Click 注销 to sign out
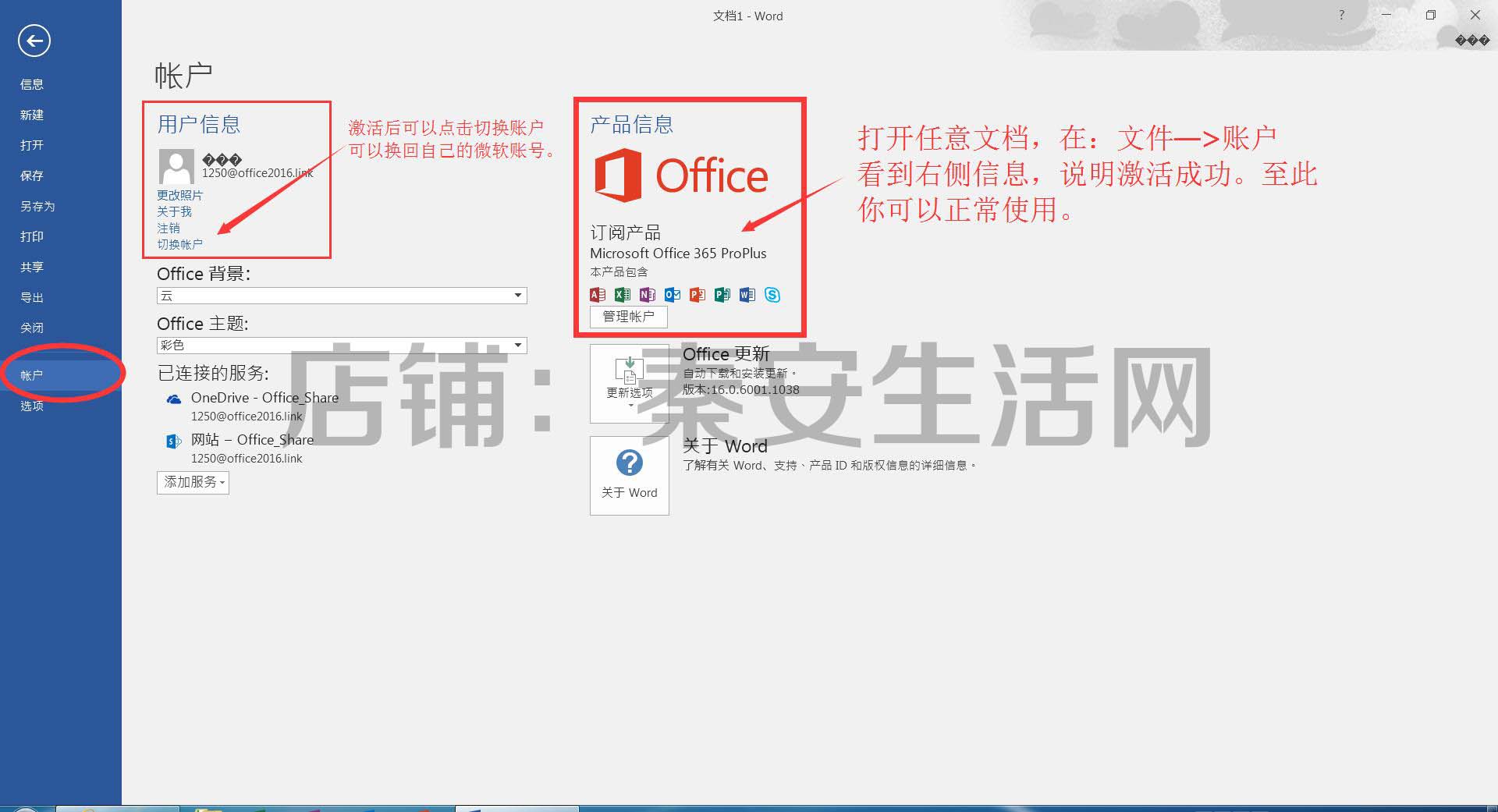The height and width of the screenshot is (812, 1498). [x=169, y=228]
